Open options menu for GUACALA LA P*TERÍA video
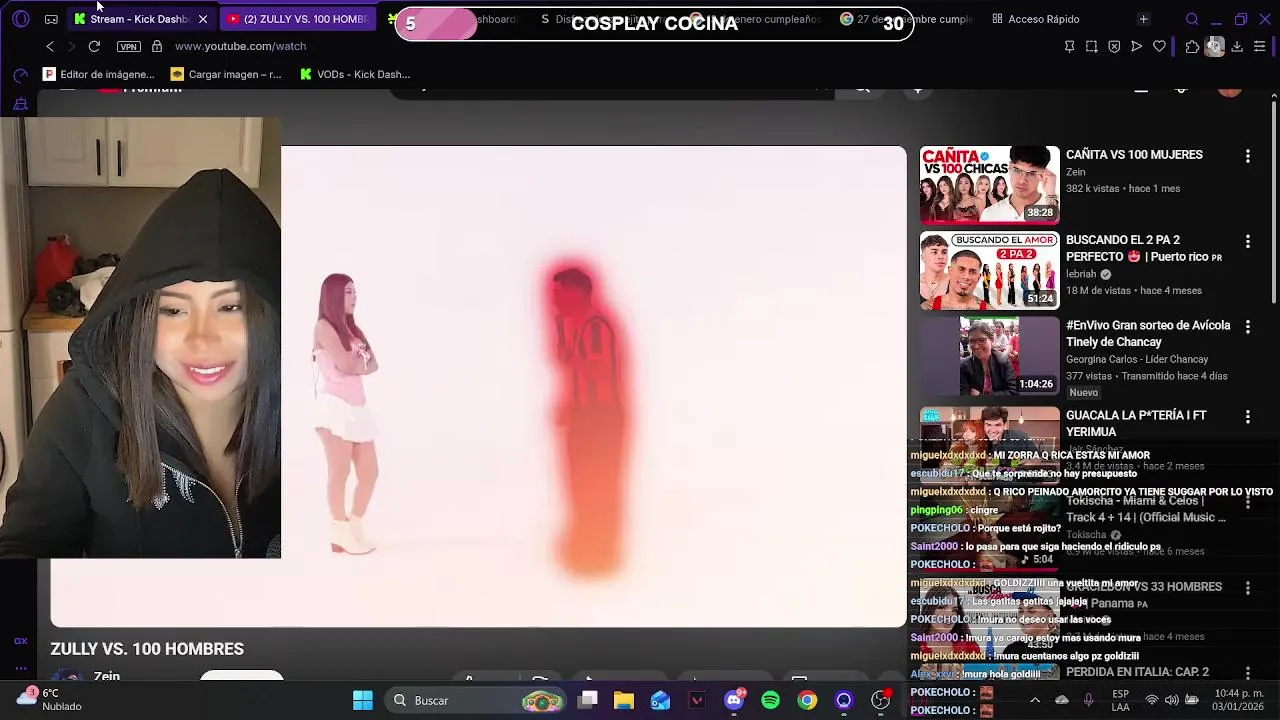Viewport: 1280px width, 720px height. 1247,416
